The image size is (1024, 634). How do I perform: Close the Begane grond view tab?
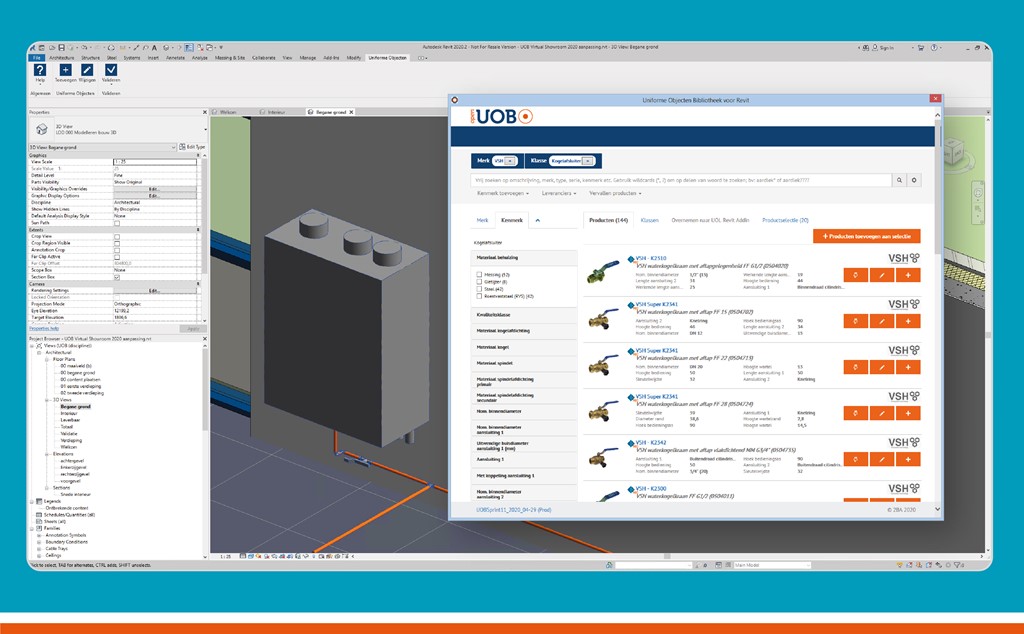point(351,112)
